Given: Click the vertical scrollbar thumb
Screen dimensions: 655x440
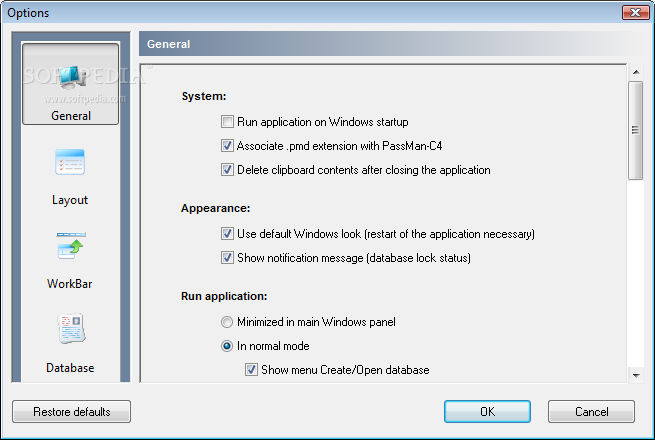Looking at the screenshot, I should (635, 130).
